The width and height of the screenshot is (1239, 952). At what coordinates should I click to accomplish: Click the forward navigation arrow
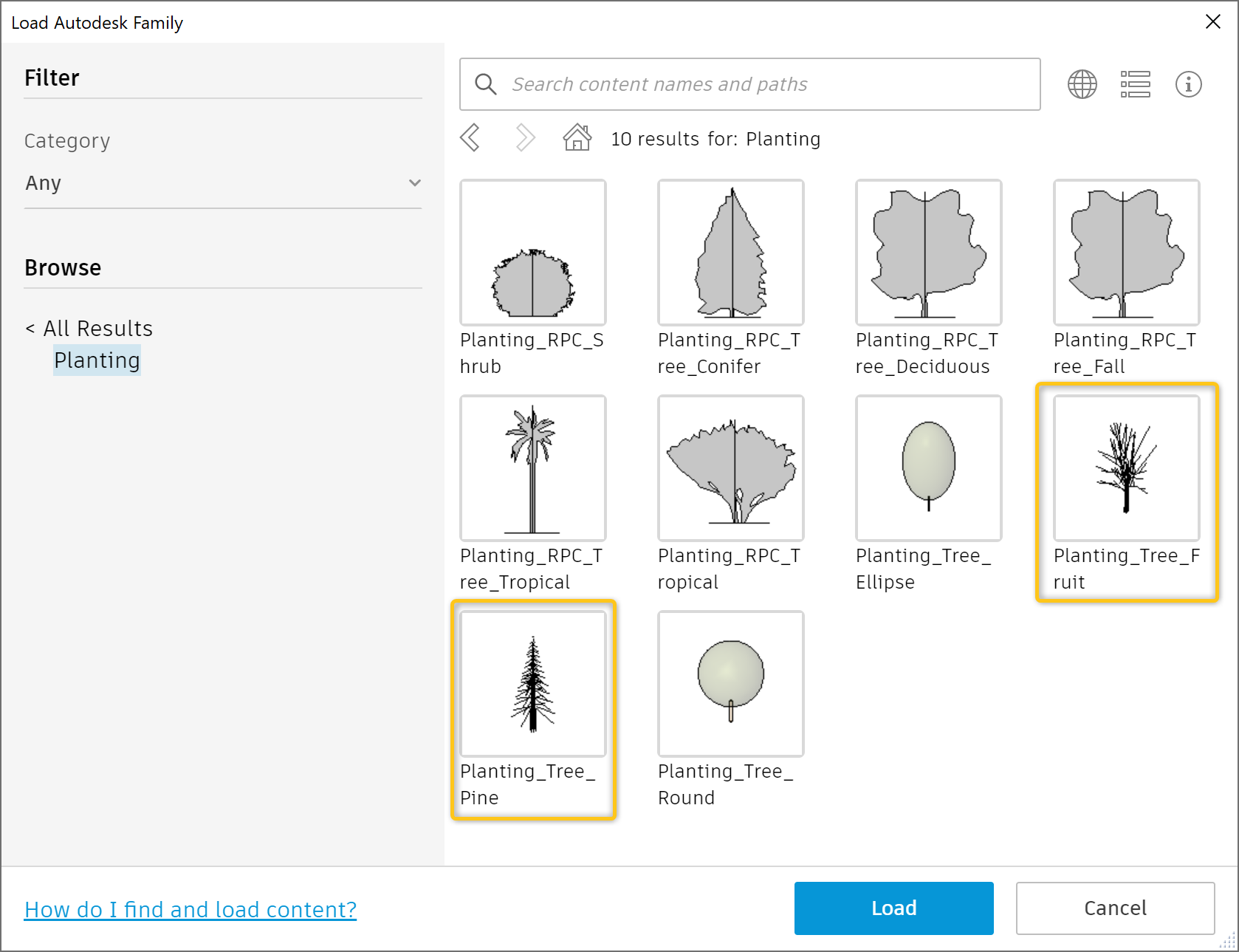tap(524, 137)
